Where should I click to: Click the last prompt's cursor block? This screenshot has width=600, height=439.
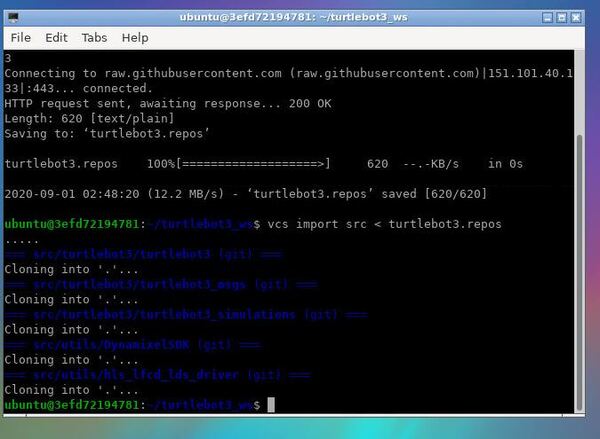[271, 405]
